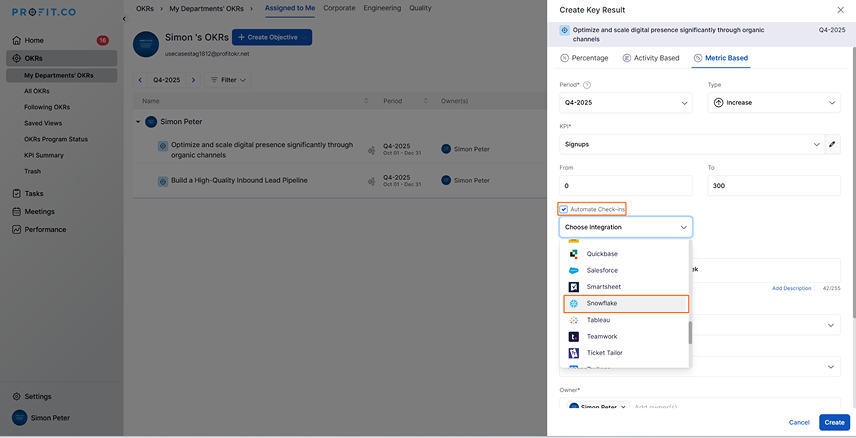Go to previous quarter with left arrow
This screenshot has height=438, width=856.
[x=140, y=80]
